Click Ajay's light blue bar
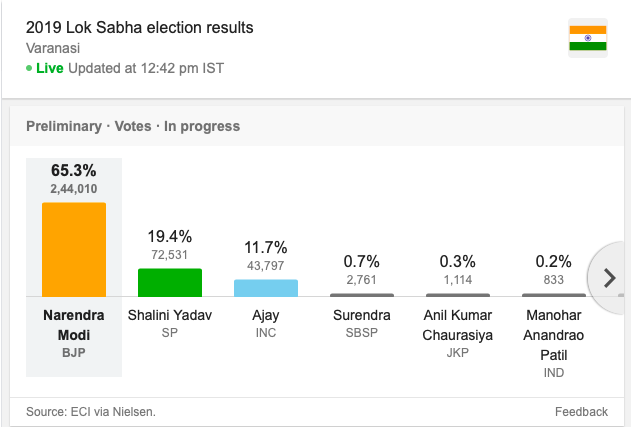This screenshot has width=631, height=427. [x=266, y=288]
